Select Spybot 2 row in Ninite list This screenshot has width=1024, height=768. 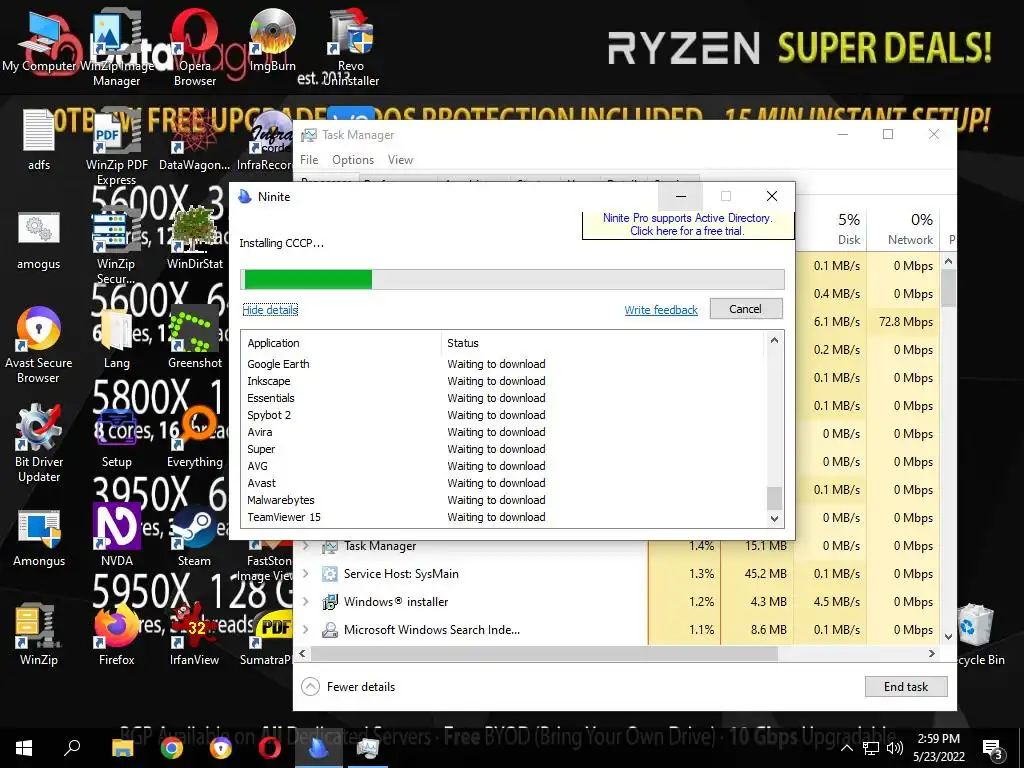(504, 415)
